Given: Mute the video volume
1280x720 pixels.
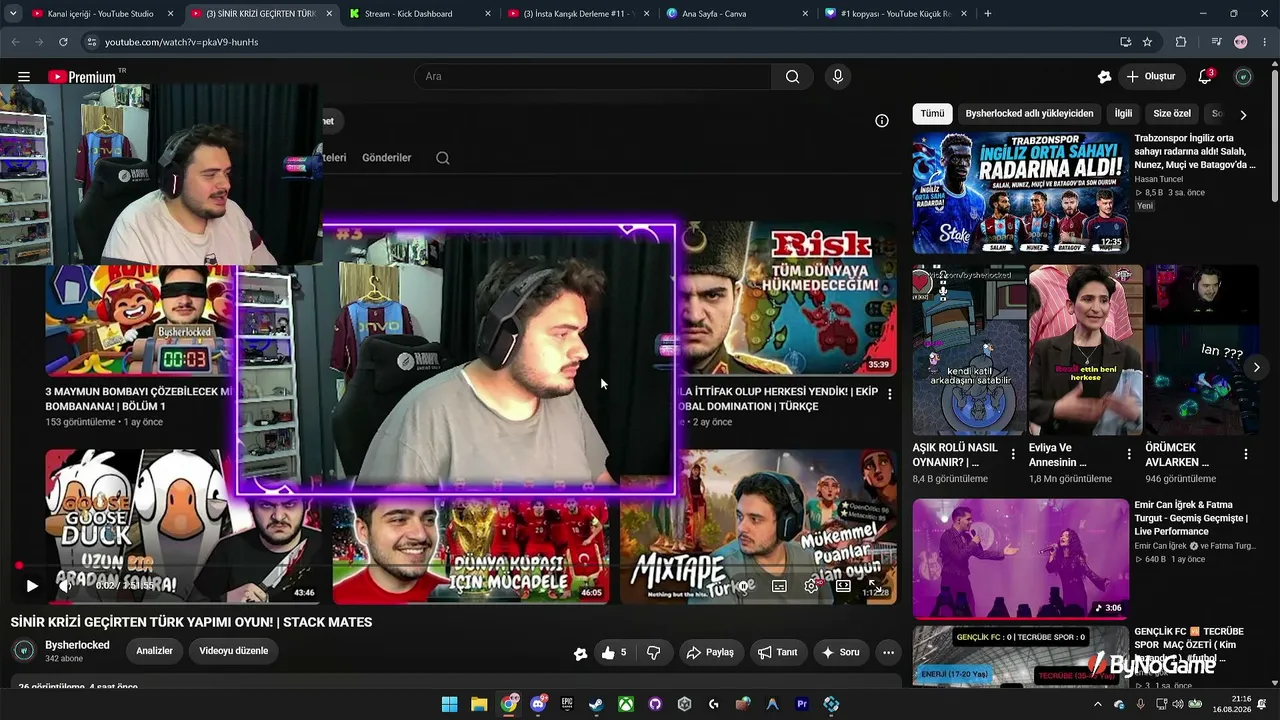Looking at the screenshot, I should click(x=66, y=586).
